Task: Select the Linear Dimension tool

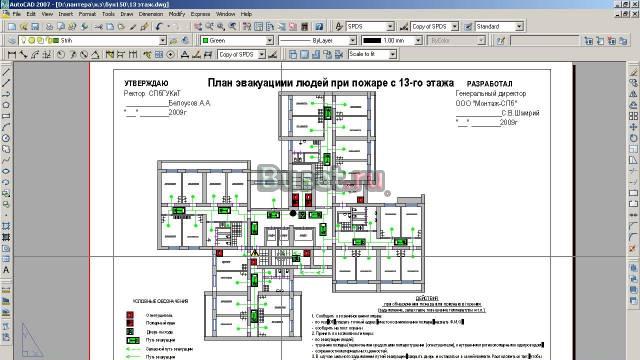Action: tap(12, 54)
